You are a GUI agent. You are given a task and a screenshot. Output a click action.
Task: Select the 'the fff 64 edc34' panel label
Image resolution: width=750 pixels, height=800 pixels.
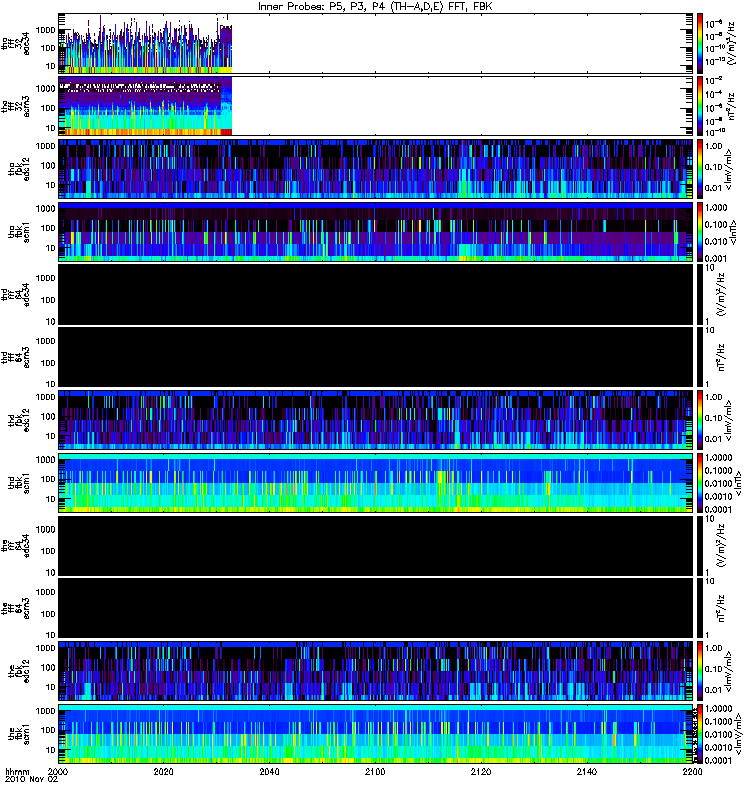pyautogui.click(x=16, y=546)
